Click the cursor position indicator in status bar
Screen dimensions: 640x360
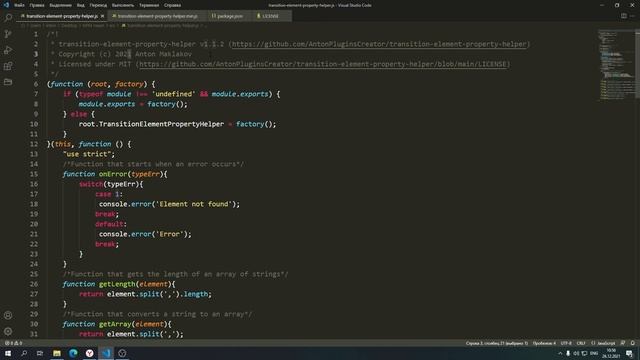[x=497, y=343]
